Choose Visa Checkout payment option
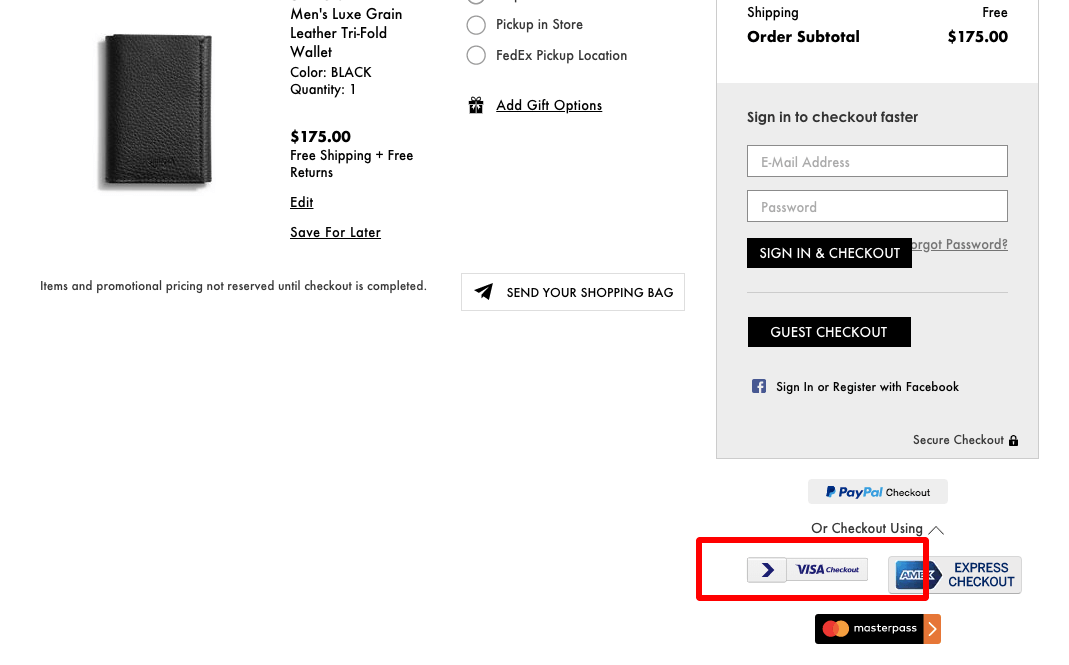The width and height of the screenshot is (1069, 665). [808, 570]
